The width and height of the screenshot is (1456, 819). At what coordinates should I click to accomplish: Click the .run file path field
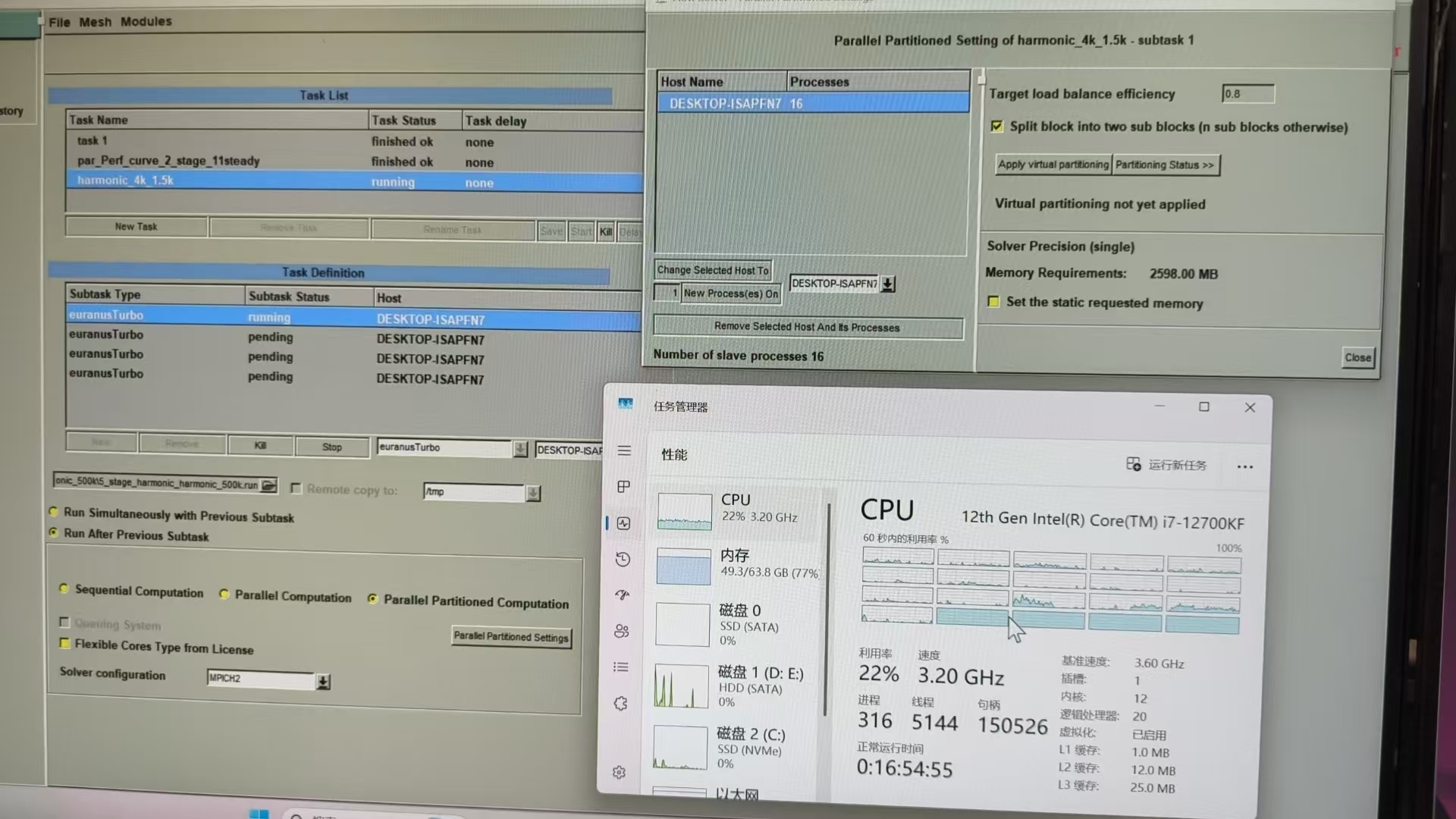click(157, 482)
